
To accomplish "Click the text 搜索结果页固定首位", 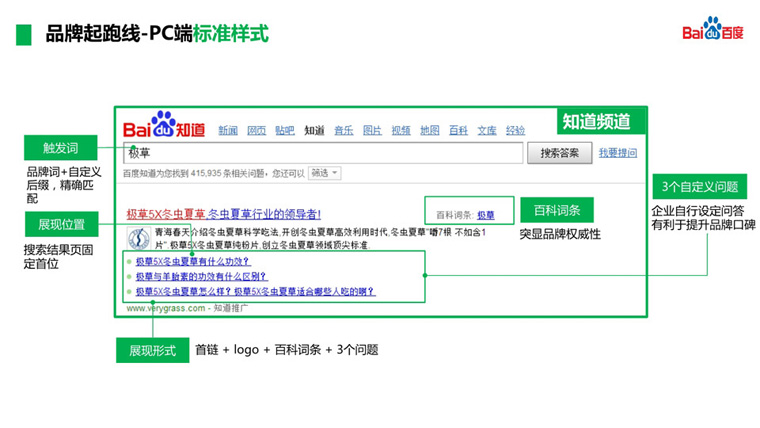I will point(58,257).
